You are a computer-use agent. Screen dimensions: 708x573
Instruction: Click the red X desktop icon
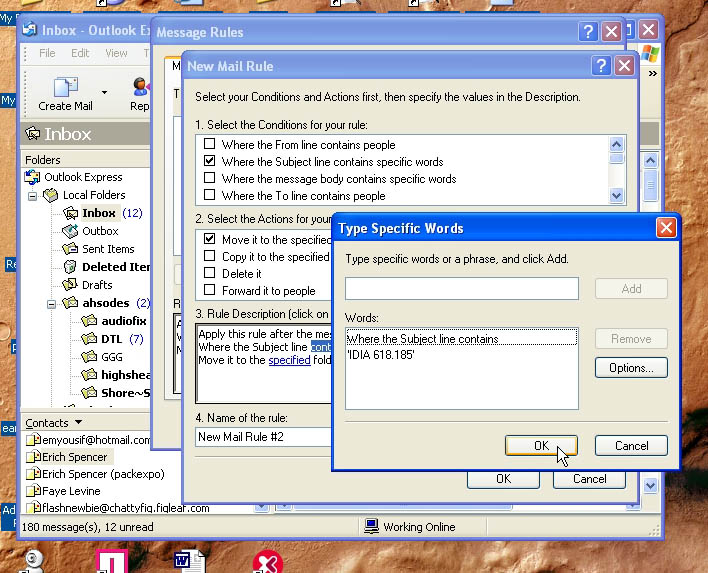click(268, 562)
